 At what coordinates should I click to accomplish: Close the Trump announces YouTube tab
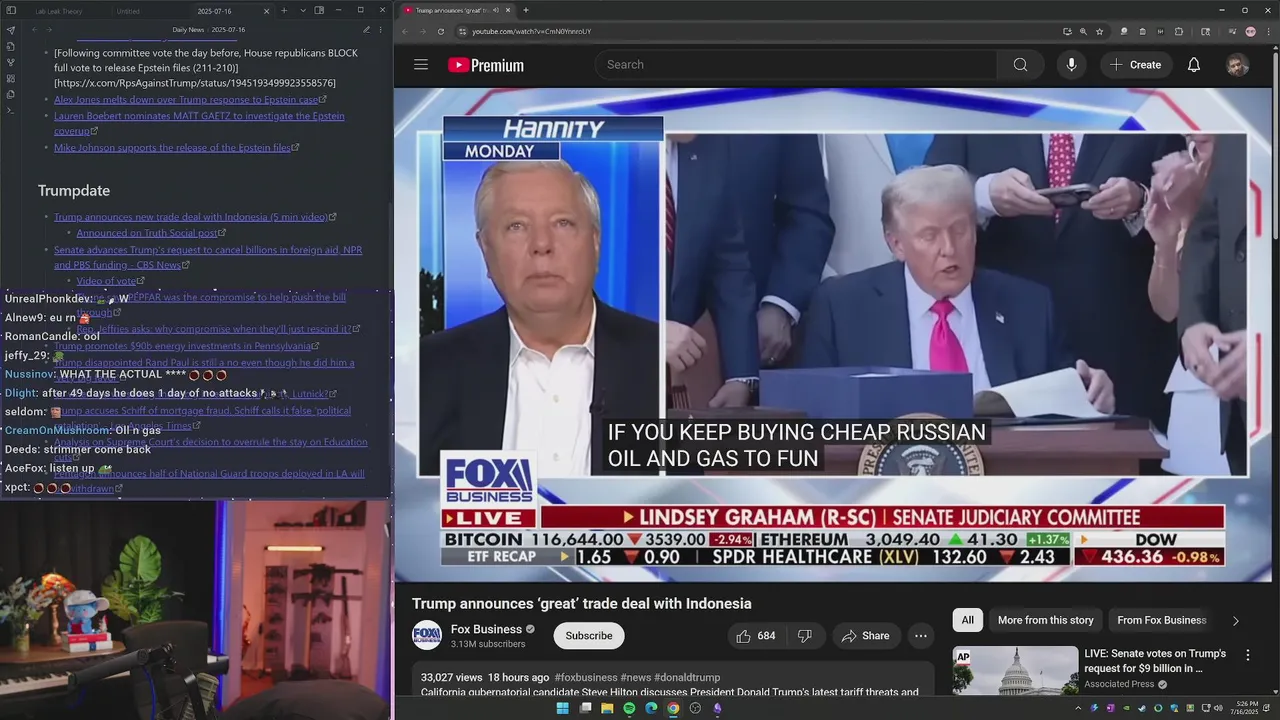tap(508, 10)
